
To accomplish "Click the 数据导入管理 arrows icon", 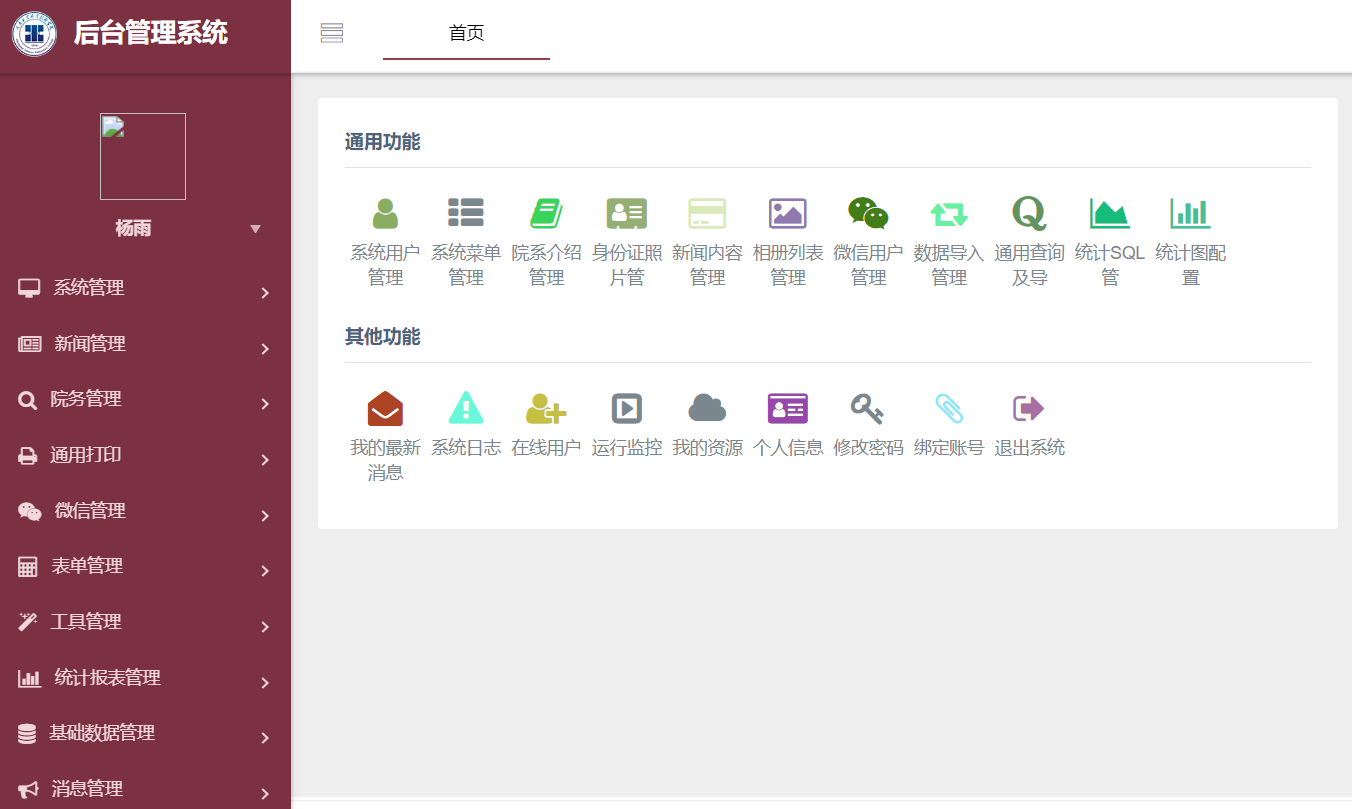I will click(949, 214).
